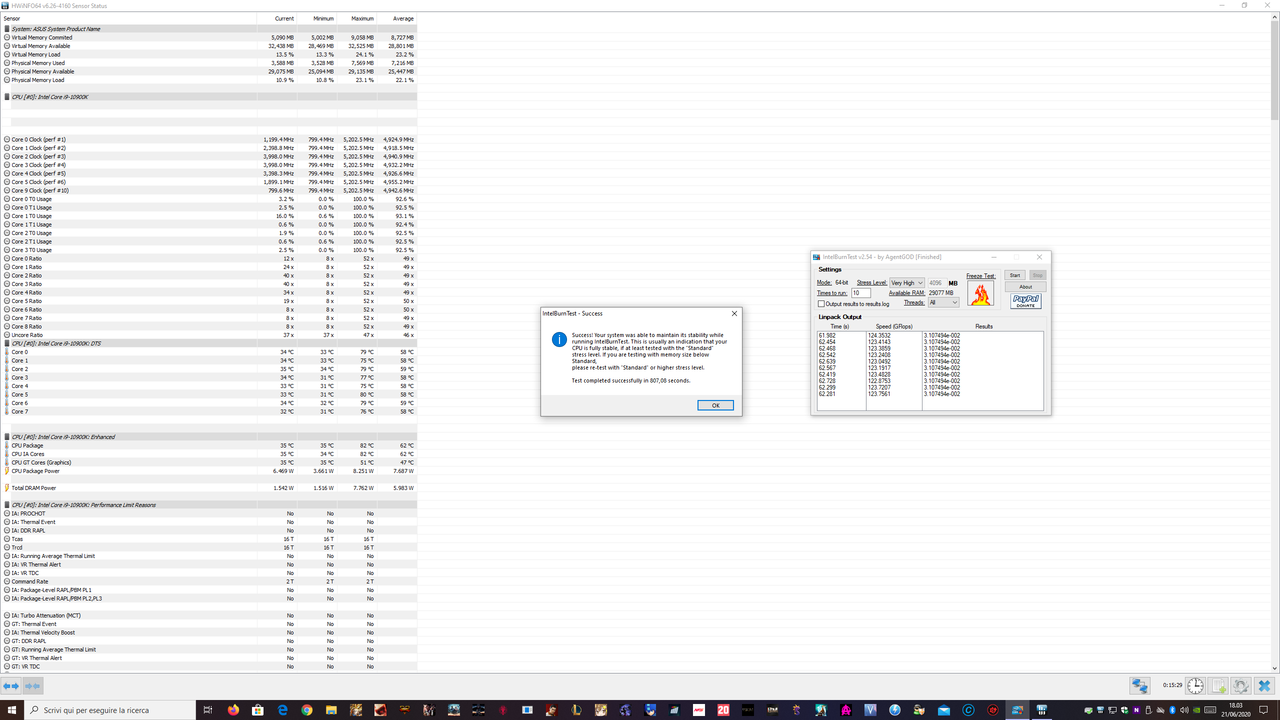The width and height of the screenshot is (1280, 720).
Task: Click OK in the IntelBurnTest Success dialog
Action: point(714,405)
